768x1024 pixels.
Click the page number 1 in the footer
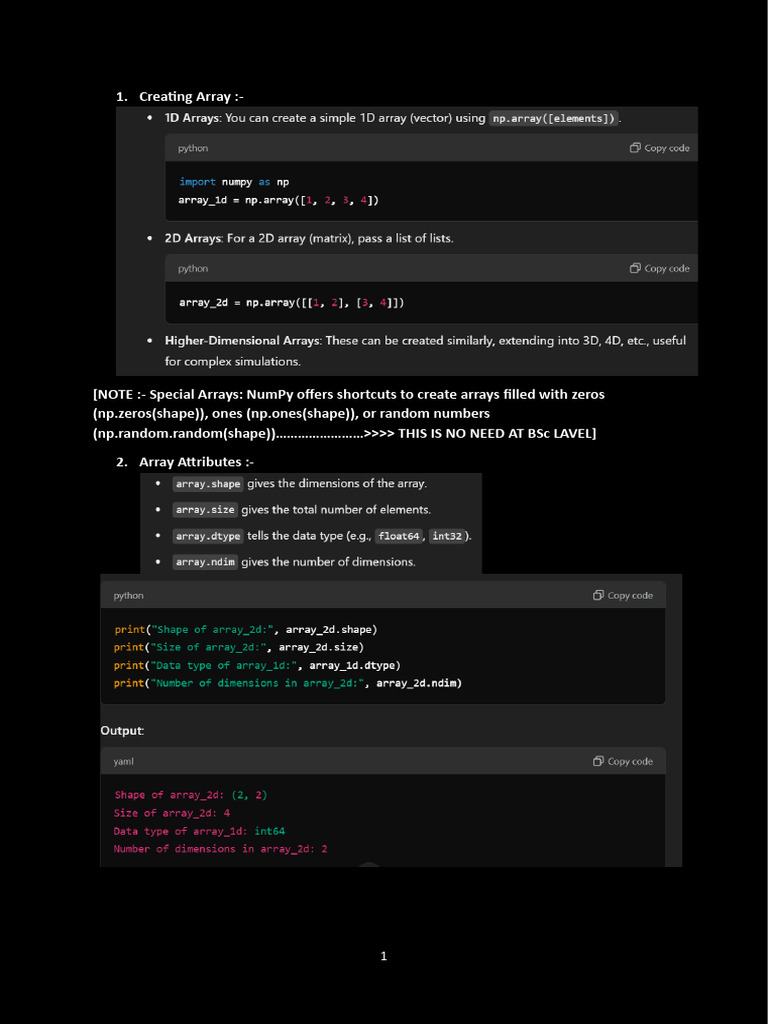383,956
